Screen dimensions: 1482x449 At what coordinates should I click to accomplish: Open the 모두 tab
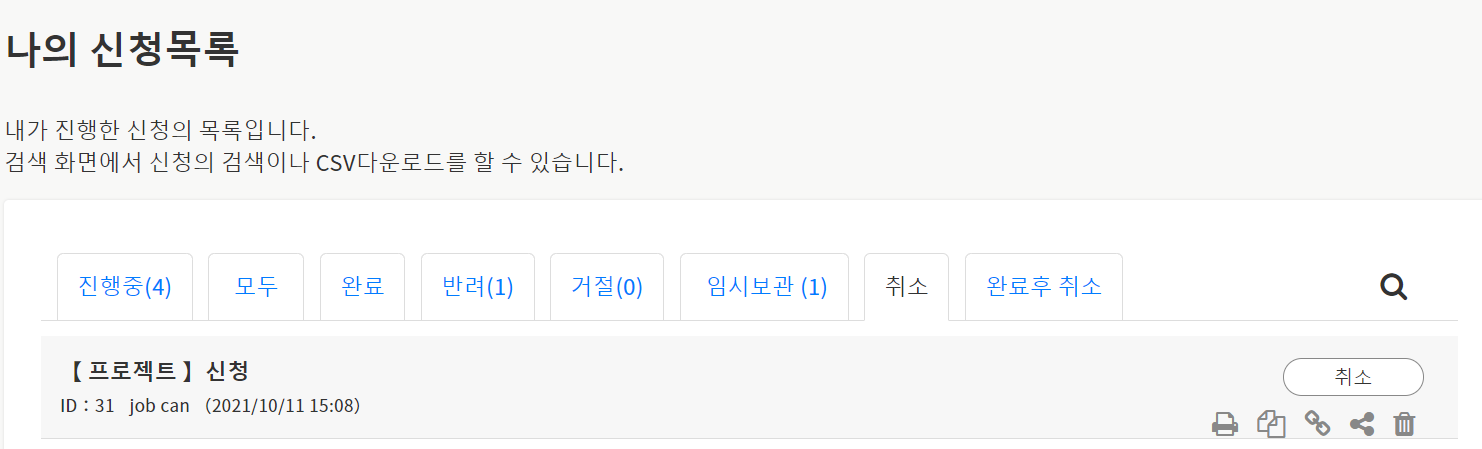click(x=256, y=287)
